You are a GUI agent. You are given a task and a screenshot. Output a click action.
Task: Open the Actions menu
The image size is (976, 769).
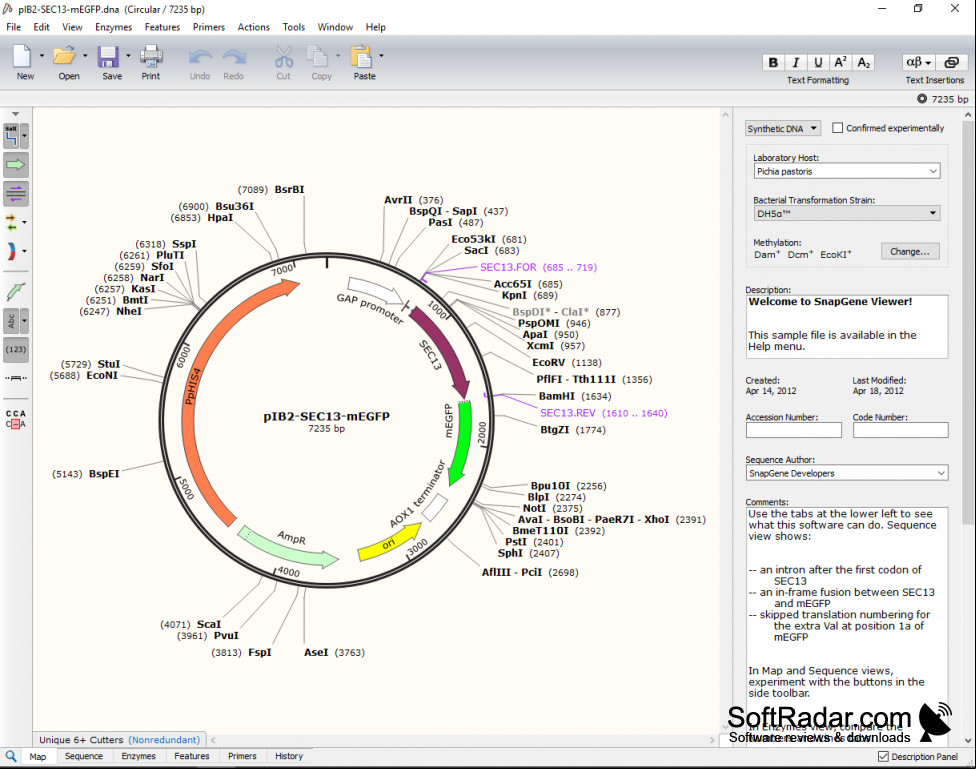pos(253,27)
